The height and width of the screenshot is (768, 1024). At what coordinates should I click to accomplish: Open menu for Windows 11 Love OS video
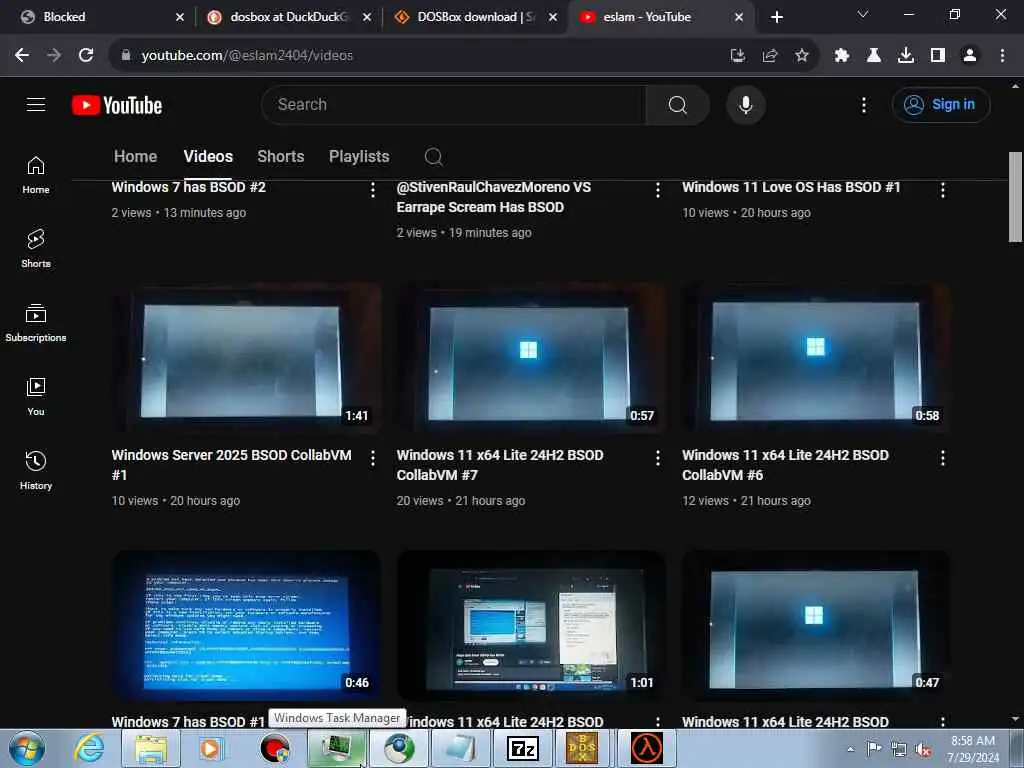click(942, 190)
